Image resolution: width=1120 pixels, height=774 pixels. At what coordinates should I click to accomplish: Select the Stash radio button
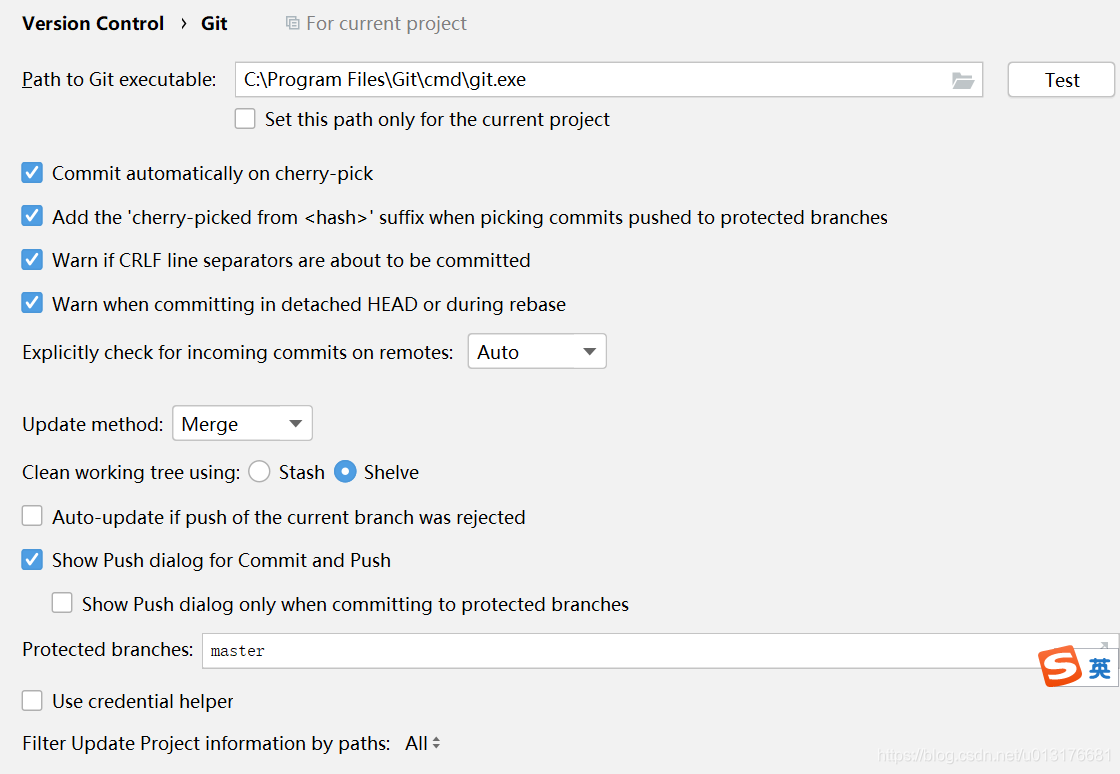click(260, 472)
